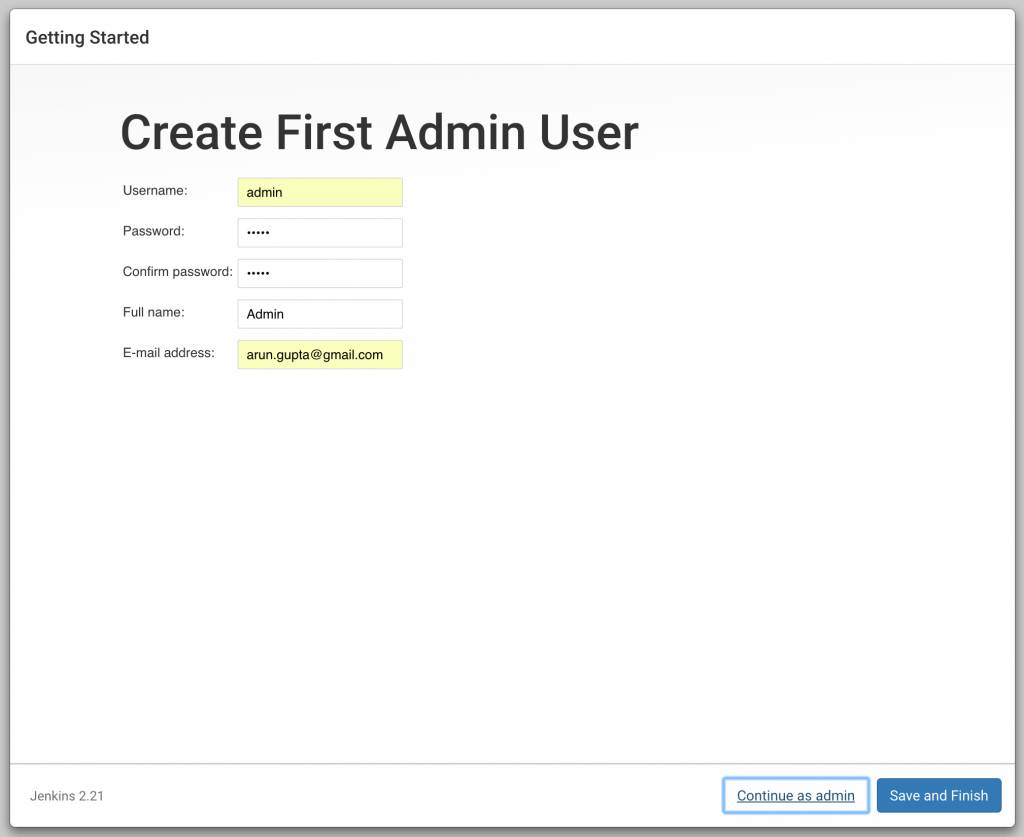Click the Full name input box
Image resolution: width=1024 pixels, height=837 pixels.
[x=320, y=314]
